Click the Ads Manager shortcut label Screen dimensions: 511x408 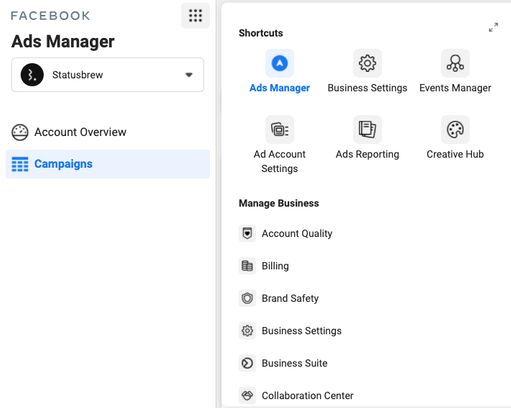click(280, 88)
